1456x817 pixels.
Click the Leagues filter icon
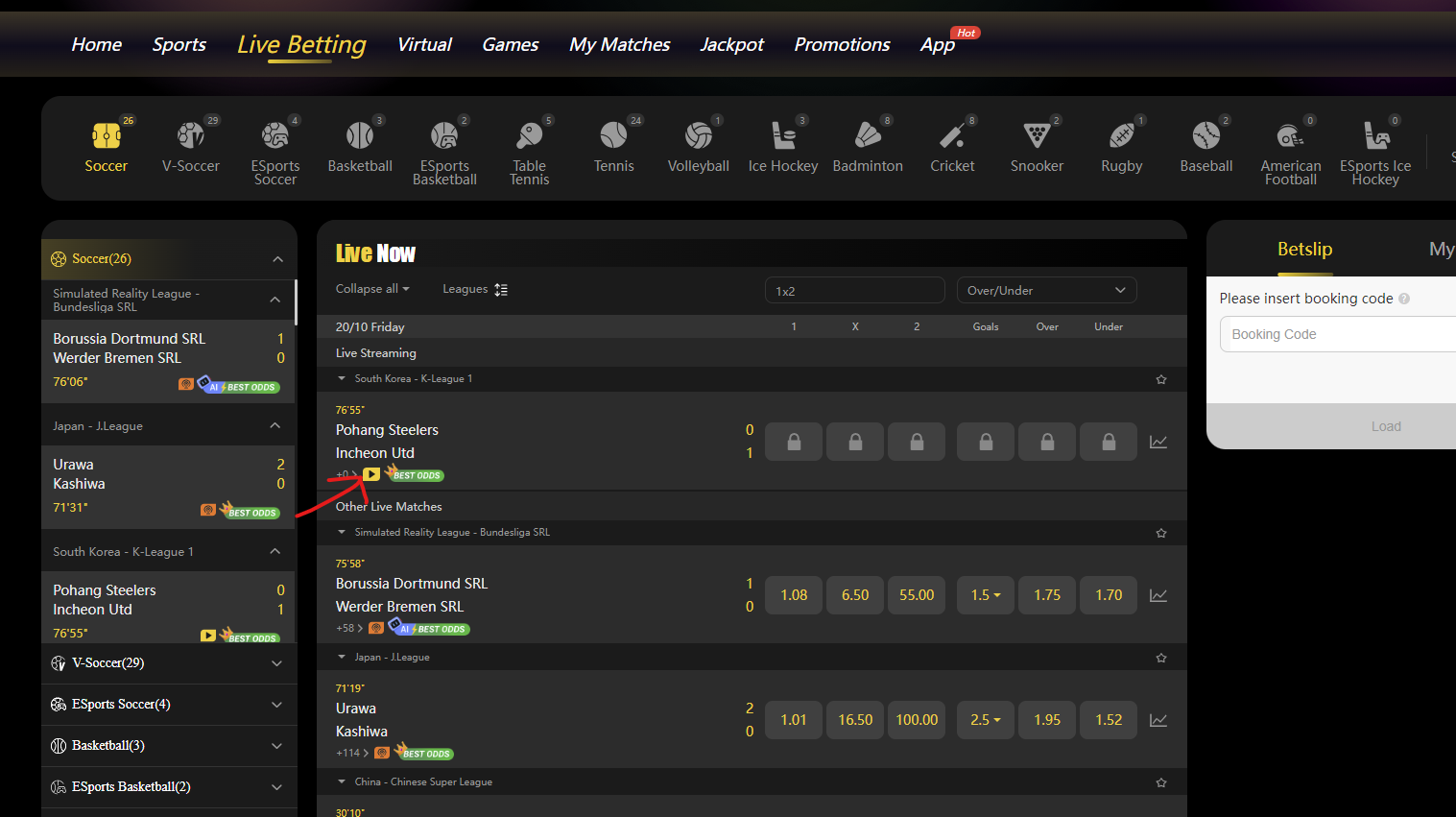[x=501, y=289]
